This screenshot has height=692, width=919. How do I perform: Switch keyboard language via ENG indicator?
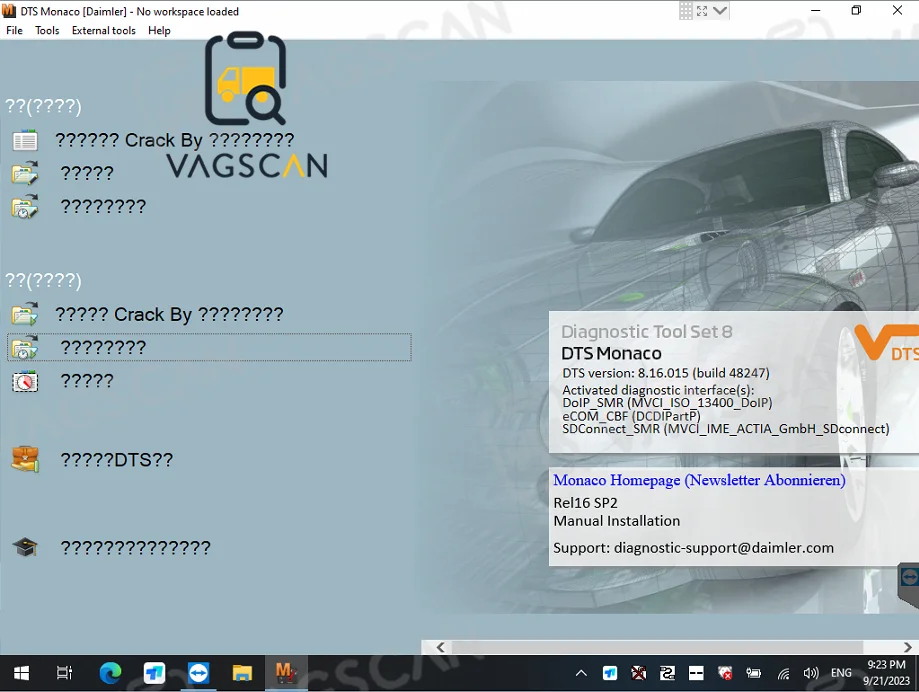click(841, 672)
